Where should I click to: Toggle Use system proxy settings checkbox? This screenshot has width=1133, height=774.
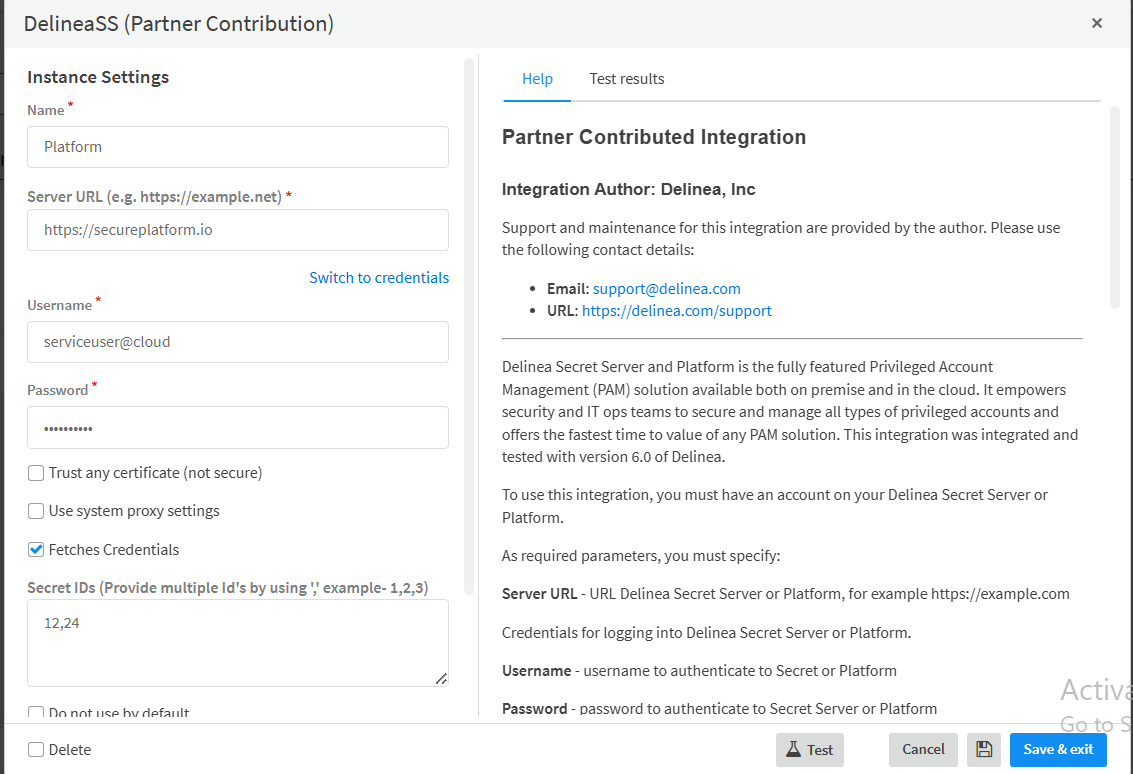pyautogui.click(x=36, y=511)
